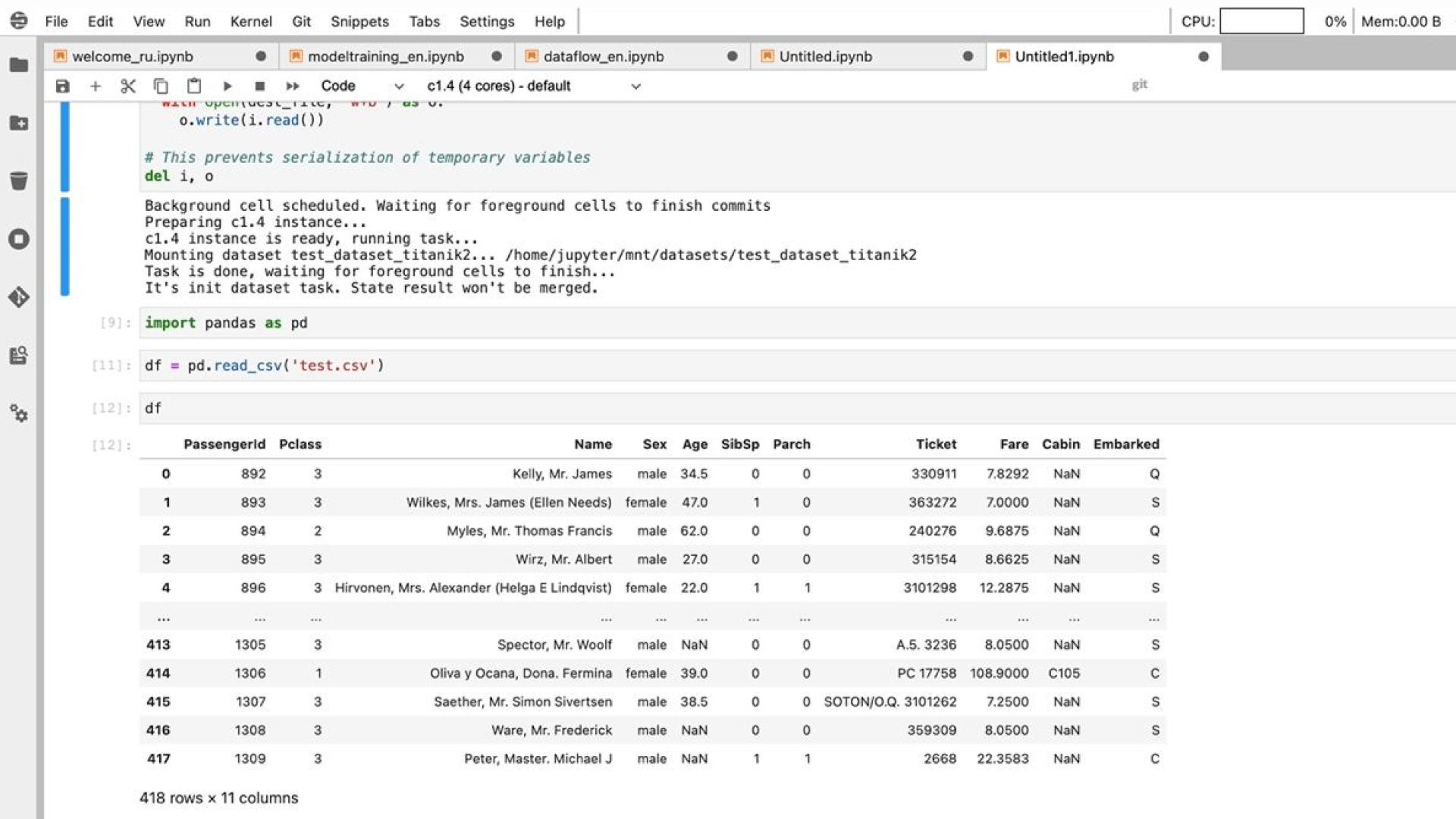Click the Ticket column header
Screen dimensions: 1456x819
pos(936,444)
